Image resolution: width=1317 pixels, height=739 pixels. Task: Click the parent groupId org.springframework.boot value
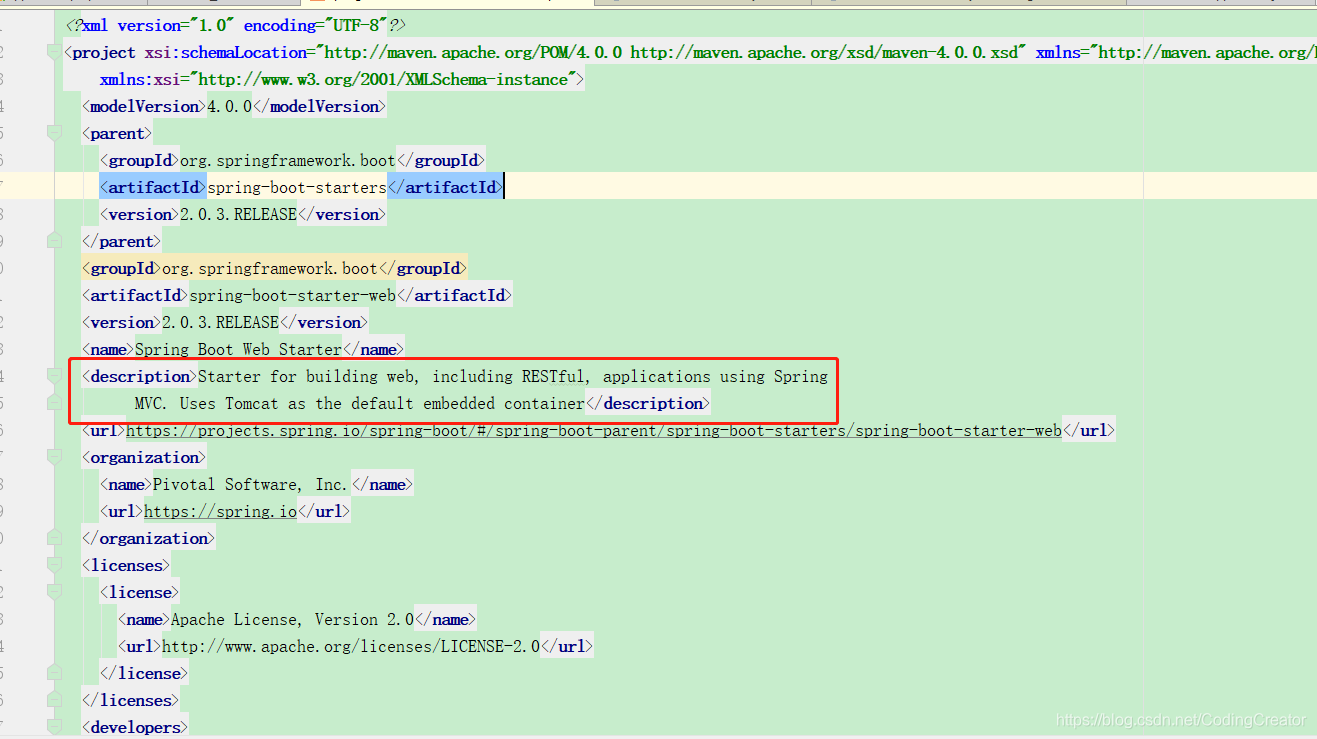pos(288,160)
